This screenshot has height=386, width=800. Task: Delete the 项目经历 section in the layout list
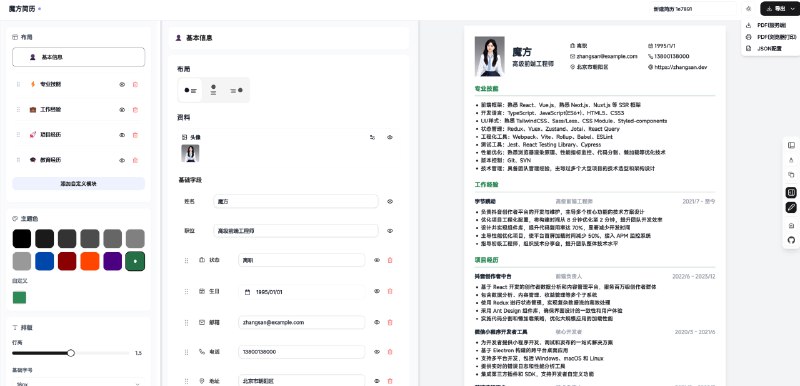click(x=135, y=135)
